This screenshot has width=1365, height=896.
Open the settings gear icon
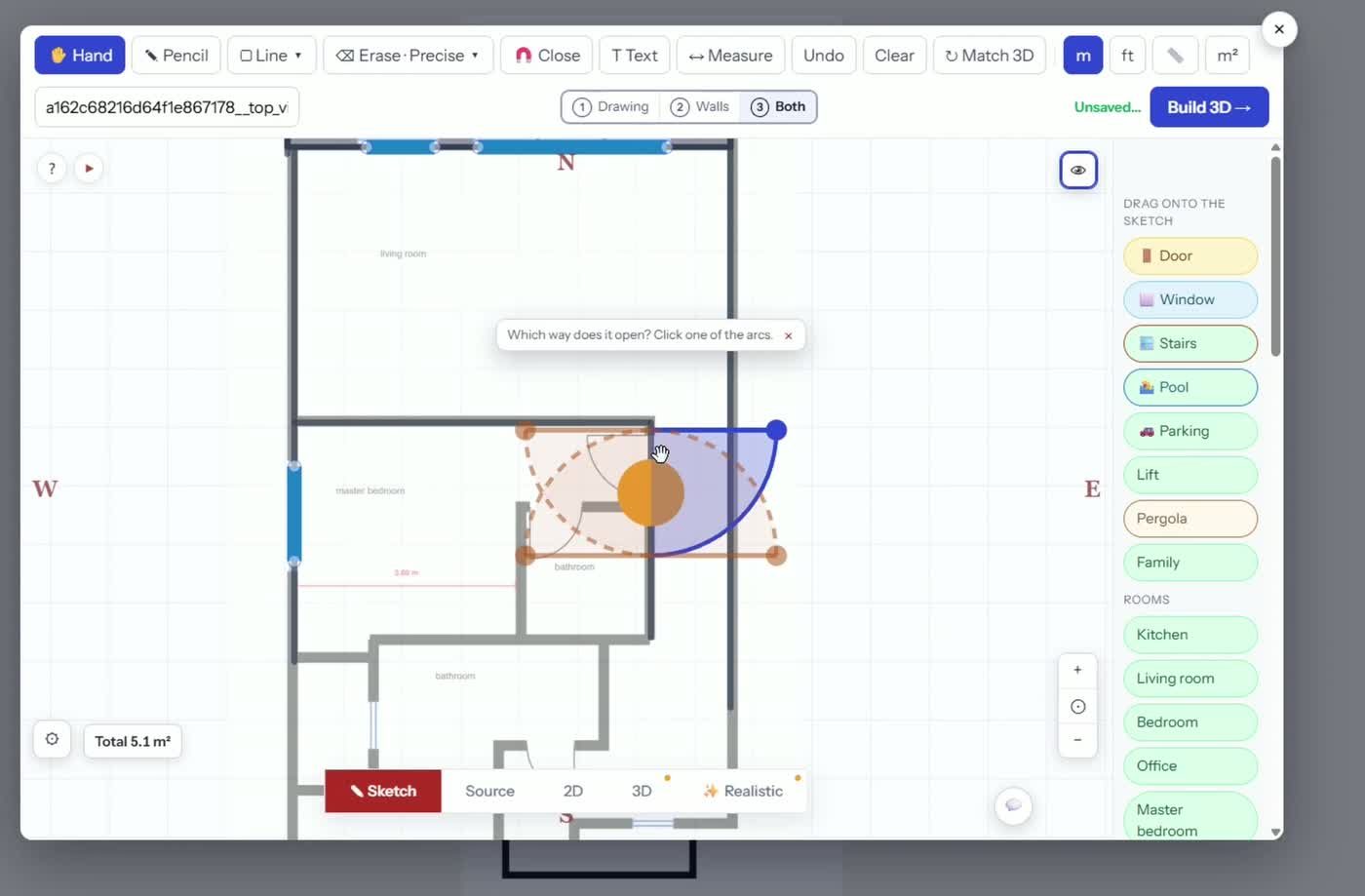[52, 739]
